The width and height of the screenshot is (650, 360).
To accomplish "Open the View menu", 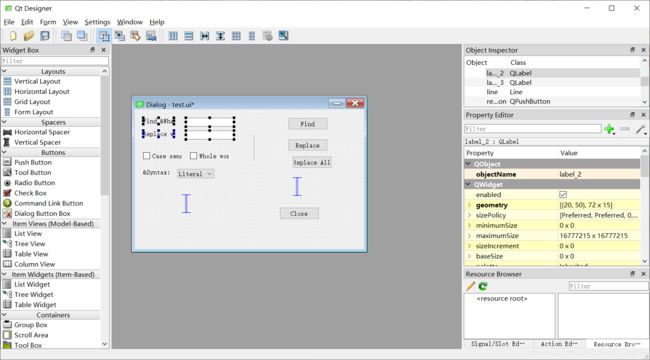I will (70, 22).
